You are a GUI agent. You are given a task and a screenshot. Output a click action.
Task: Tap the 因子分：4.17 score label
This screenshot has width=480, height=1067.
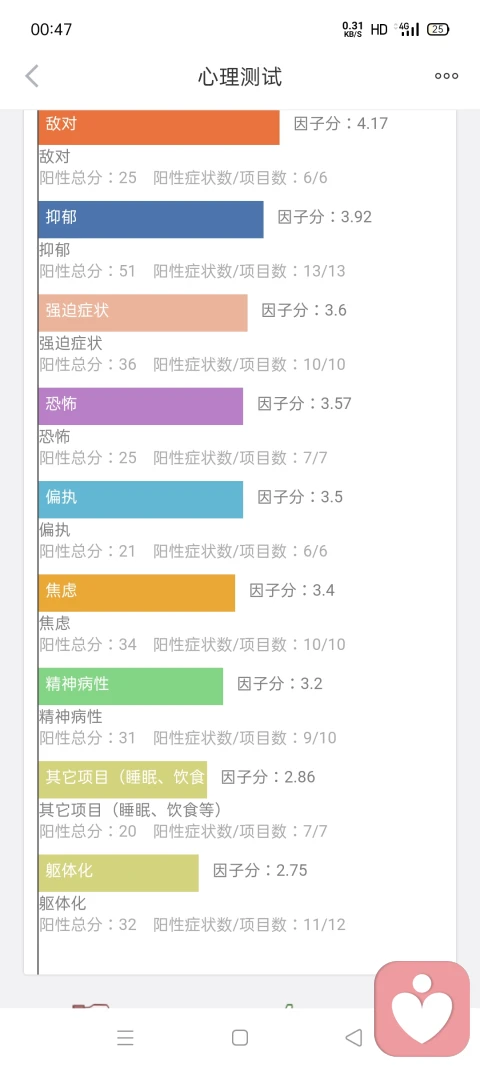coord(340,124)
